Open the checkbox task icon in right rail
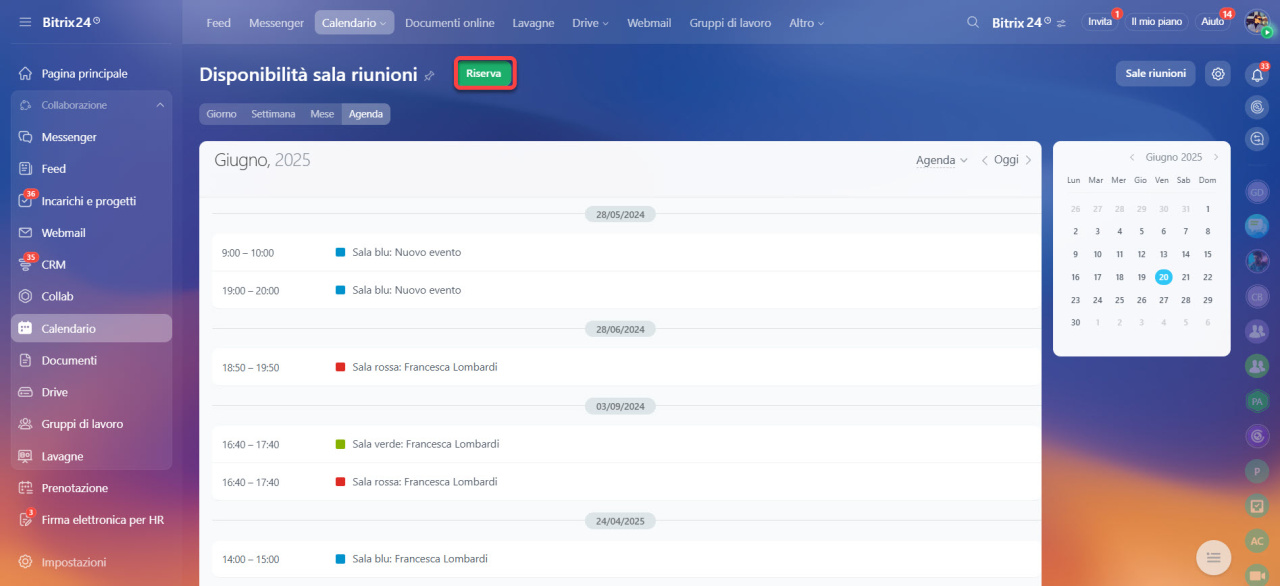This screenshot has width=1280, height=586. click(x=1257, y=506)
